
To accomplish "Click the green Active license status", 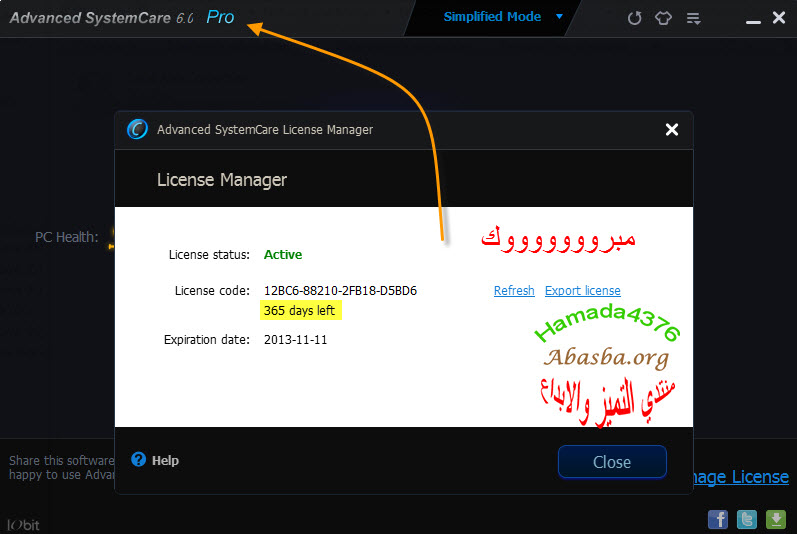I will pos(283,255).
